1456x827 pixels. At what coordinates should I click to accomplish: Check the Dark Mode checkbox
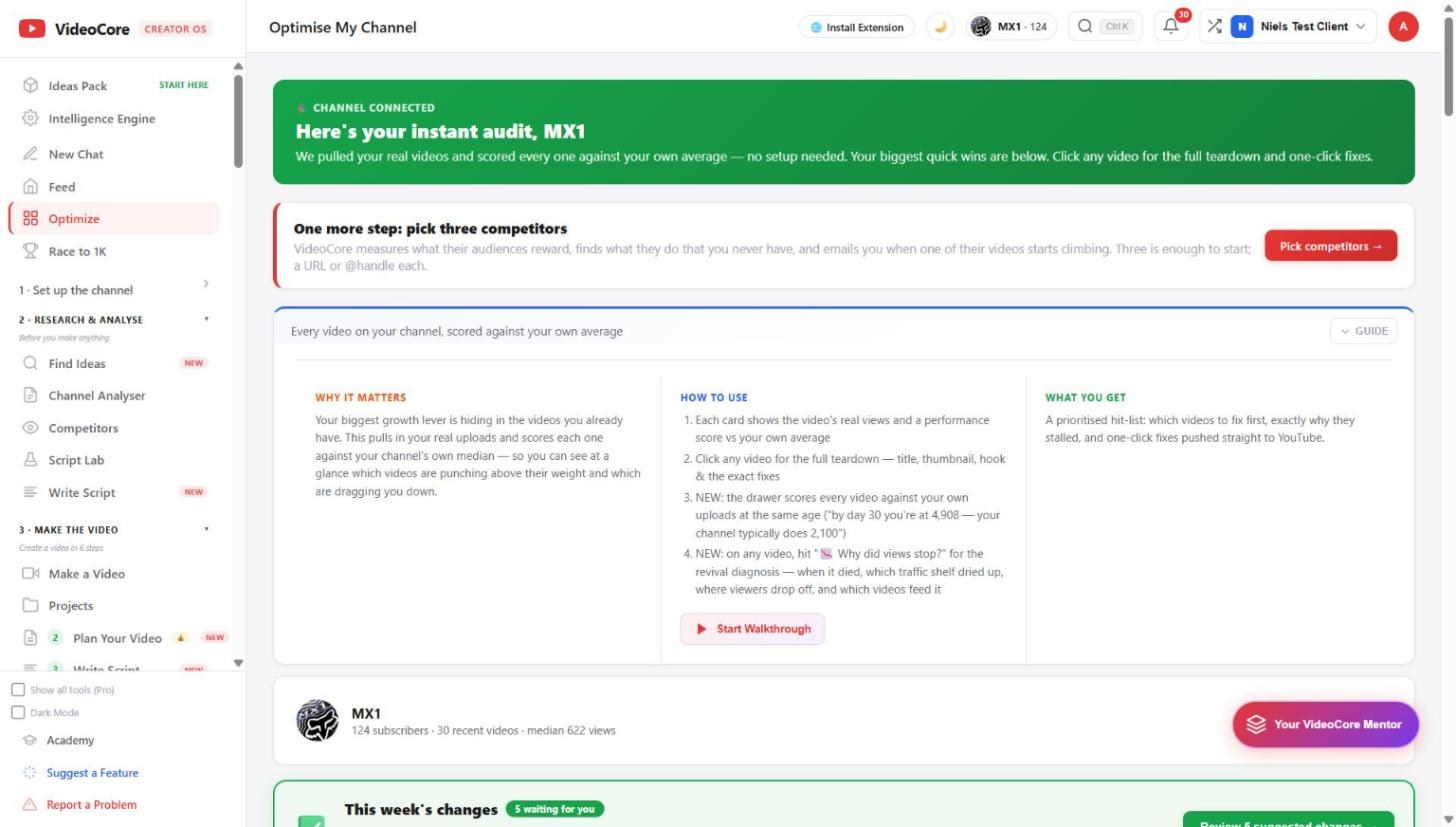pos(18,713)
